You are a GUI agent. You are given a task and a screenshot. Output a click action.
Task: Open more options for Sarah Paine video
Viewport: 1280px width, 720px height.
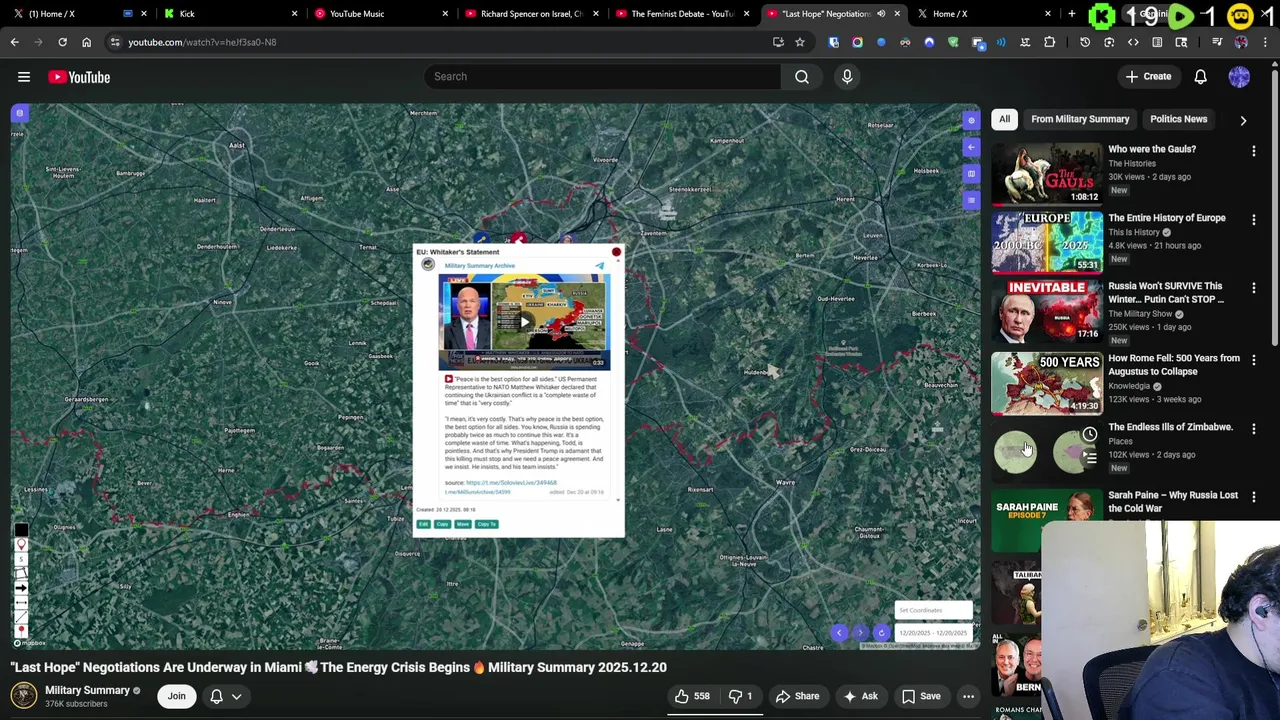(x=1254, y=497)
